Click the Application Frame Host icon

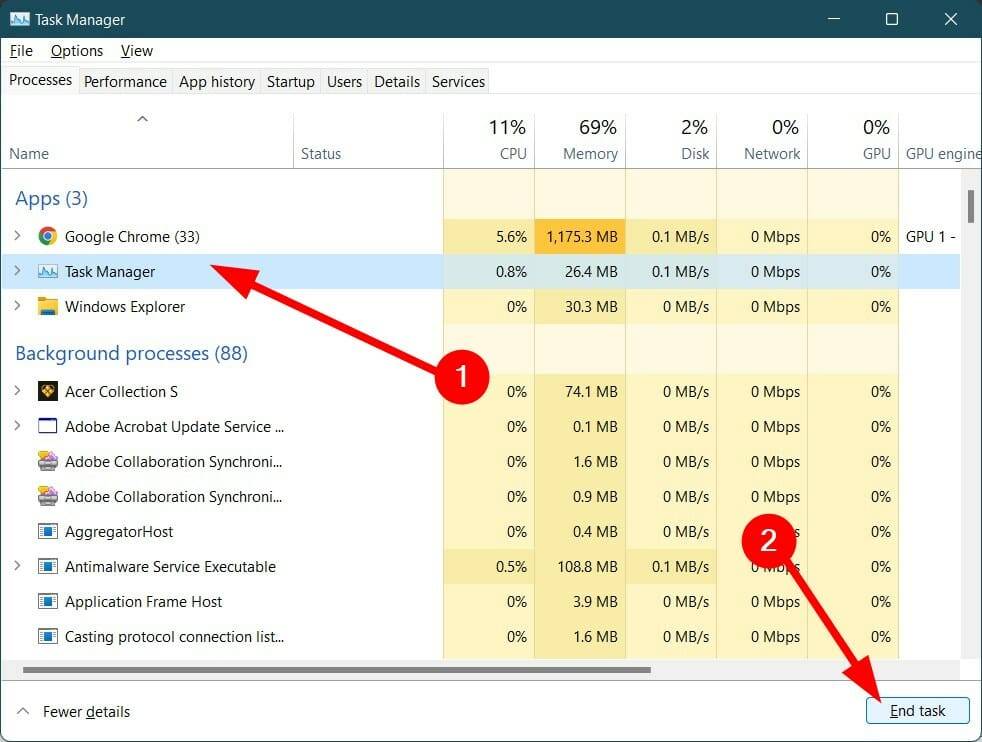coord(48,601)
